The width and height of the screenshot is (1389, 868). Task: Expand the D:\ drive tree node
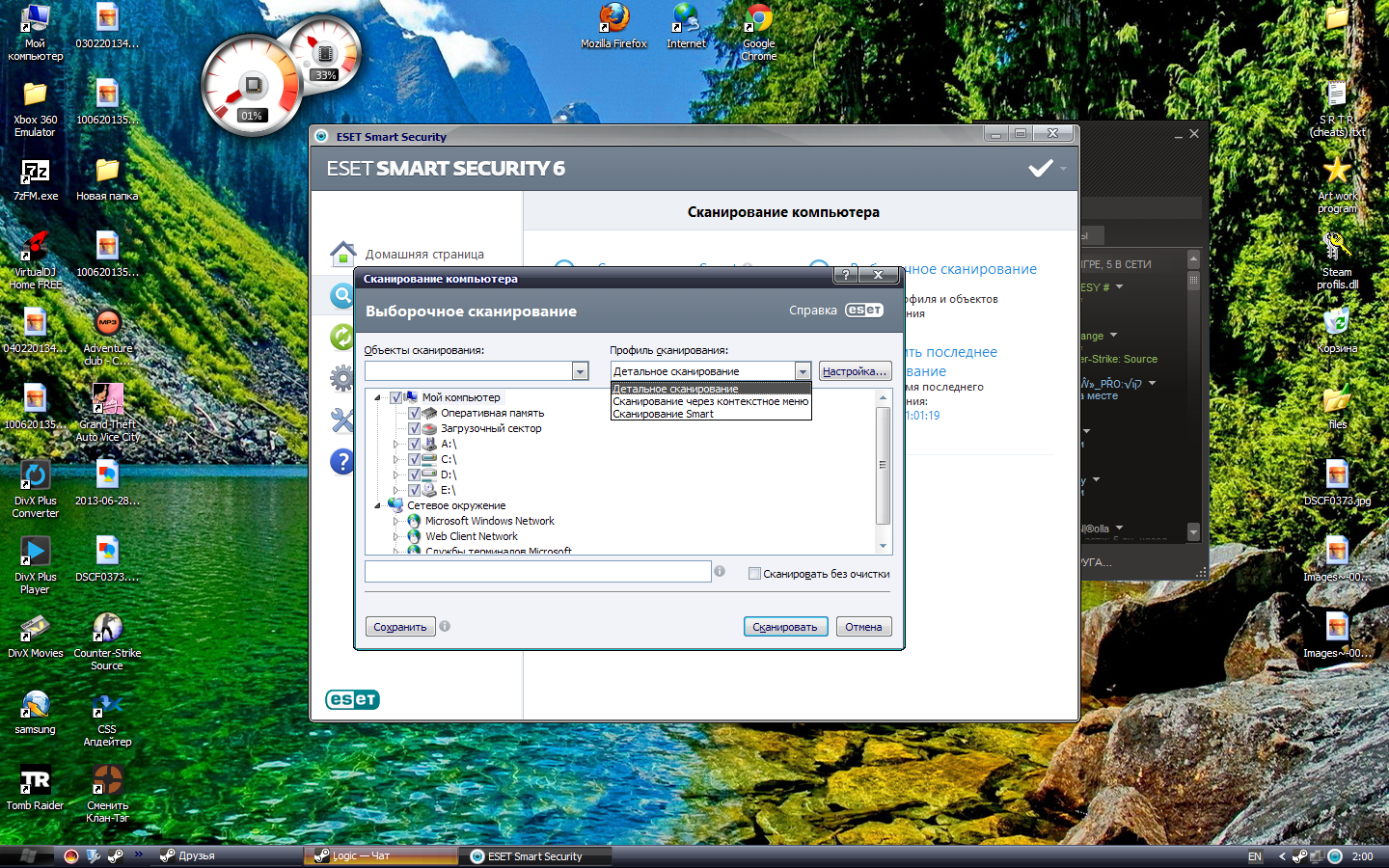(x=395, y=475)
